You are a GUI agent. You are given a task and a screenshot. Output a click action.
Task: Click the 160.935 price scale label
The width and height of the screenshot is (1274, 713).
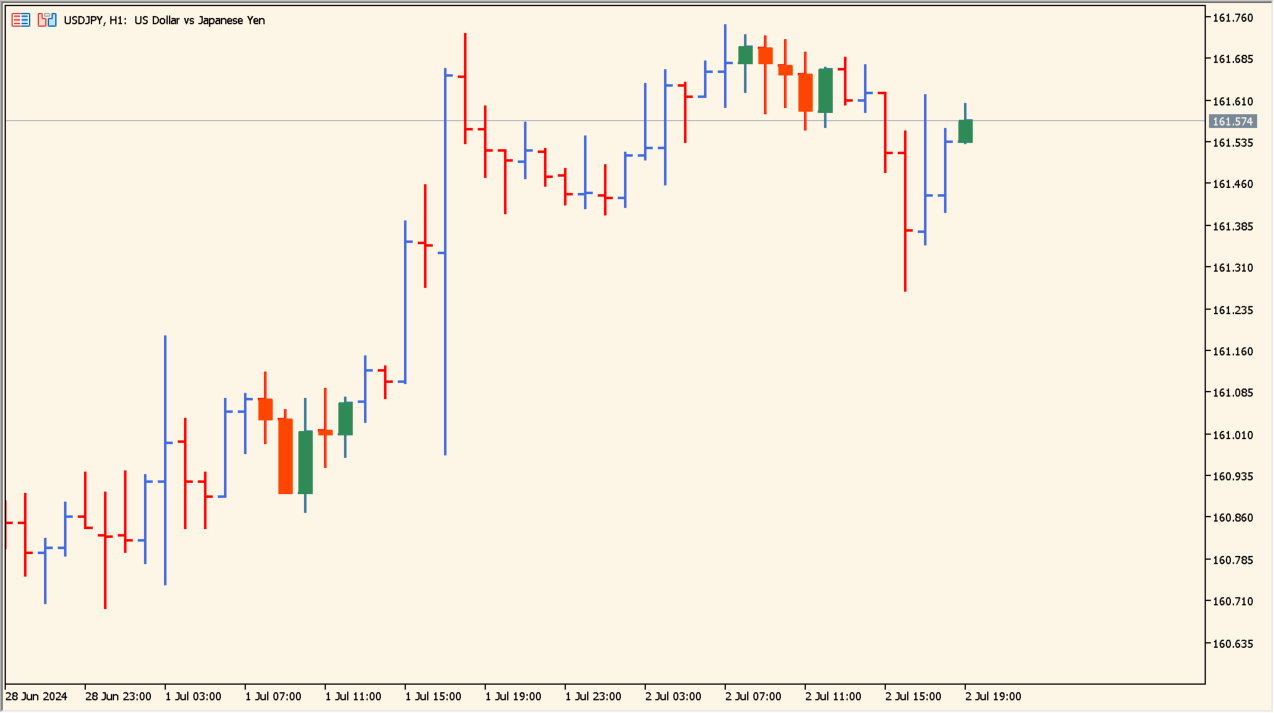1232,477
